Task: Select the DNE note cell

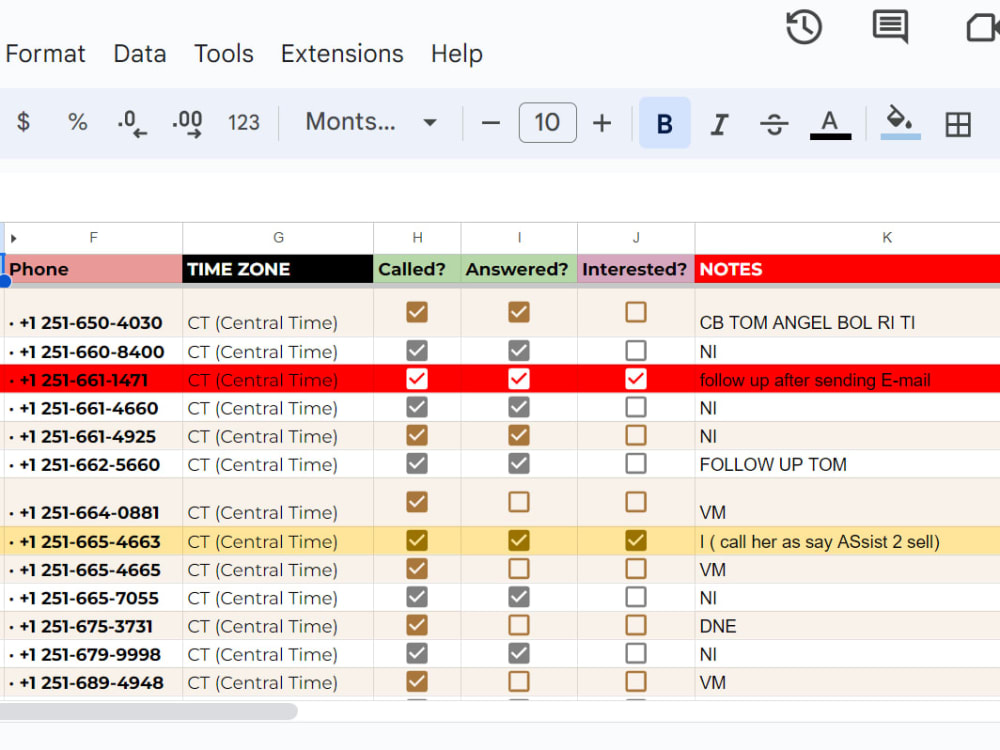Action: point(848,626)
